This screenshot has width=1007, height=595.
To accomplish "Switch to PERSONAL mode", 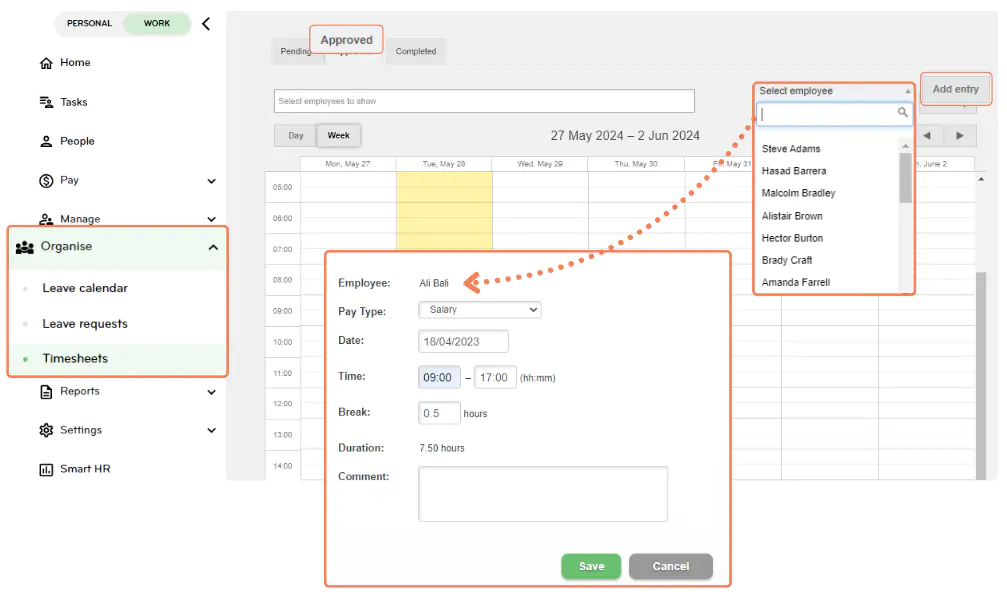I will 89,23.
